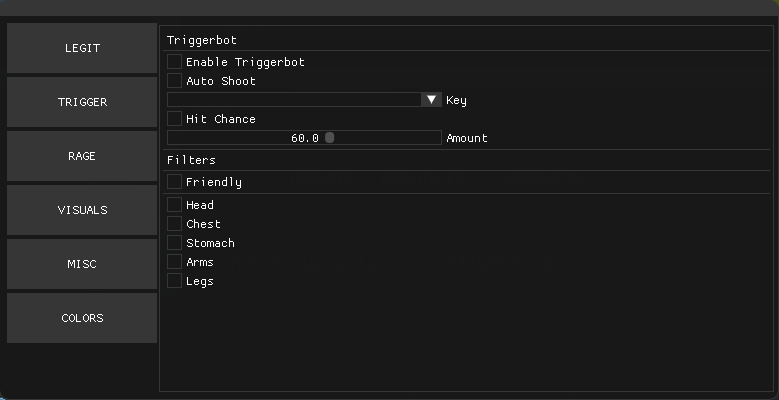Toggle the Auto Shoot checkbox
Viewport: 779px width, 400px height.
click(174, 81)
